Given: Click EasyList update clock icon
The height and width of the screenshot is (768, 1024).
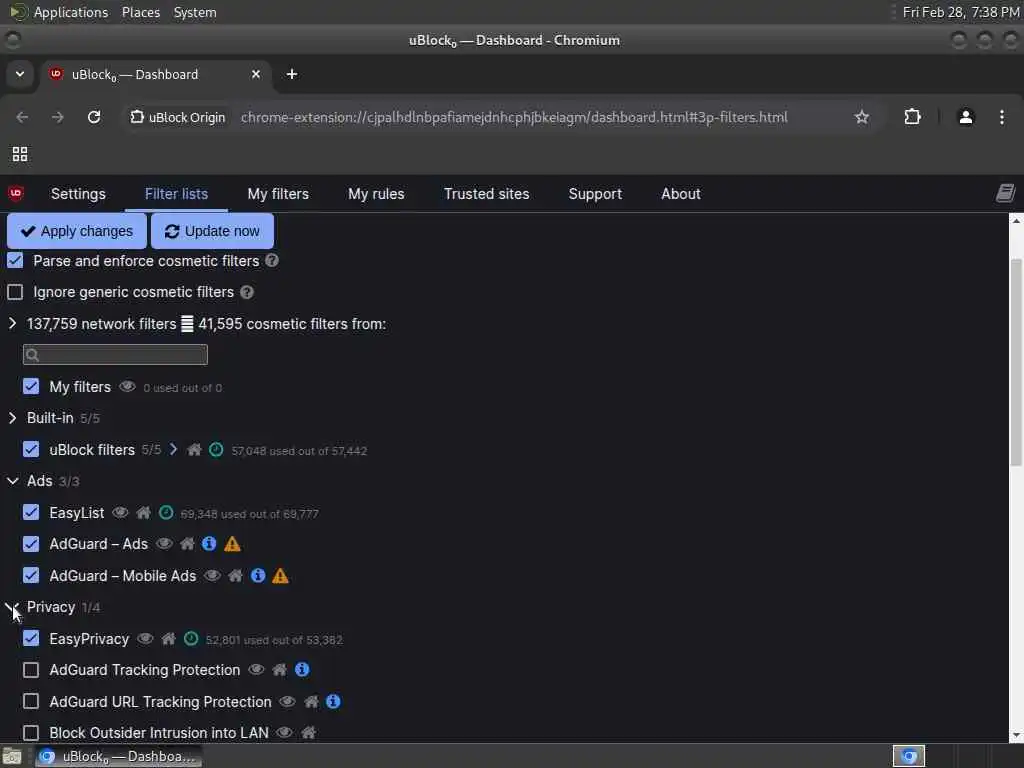Looking at the screenshot, I should [x=167, y=513].
